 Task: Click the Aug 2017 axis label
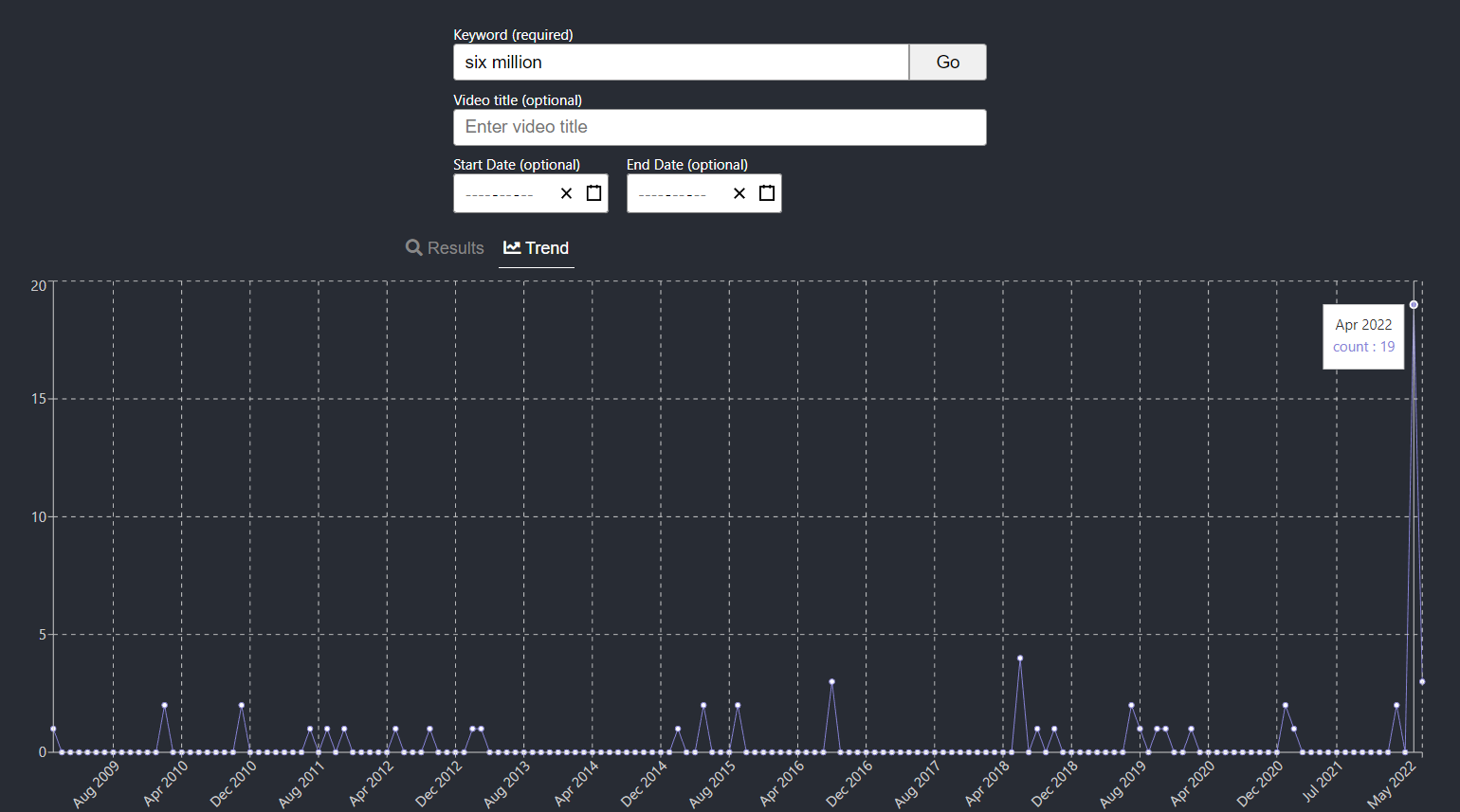point(917,785)
